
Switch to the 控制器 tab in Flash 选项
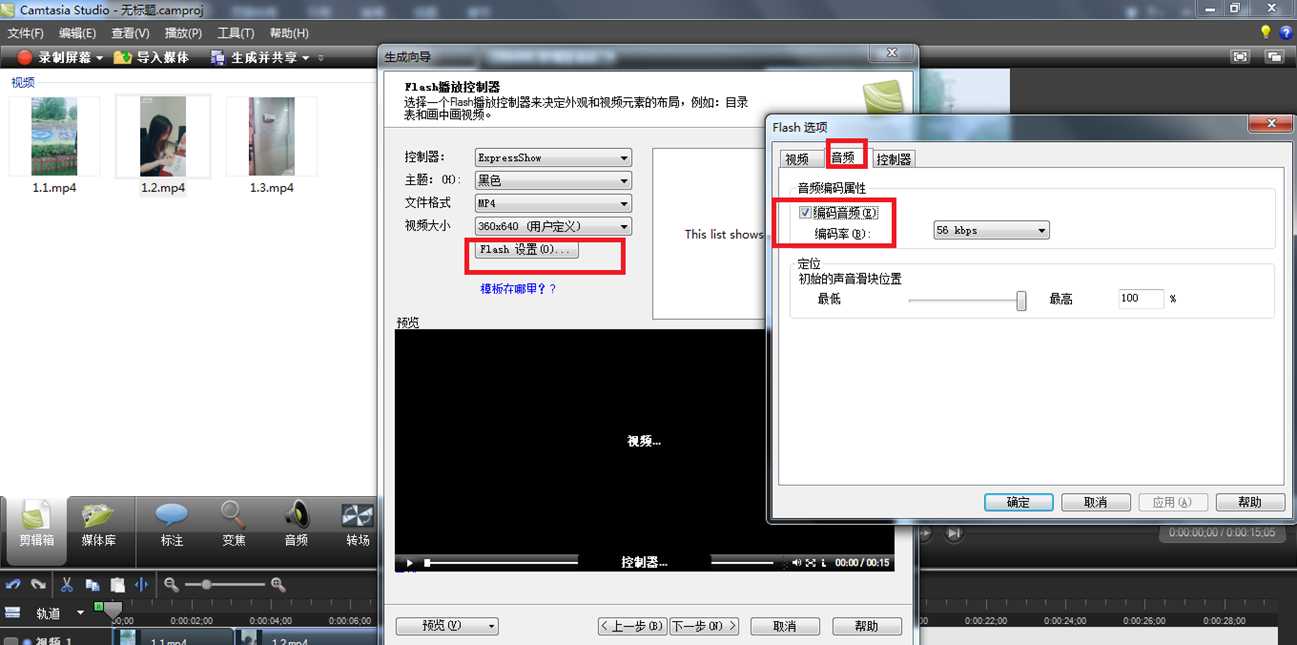click(x=893, y=159)
